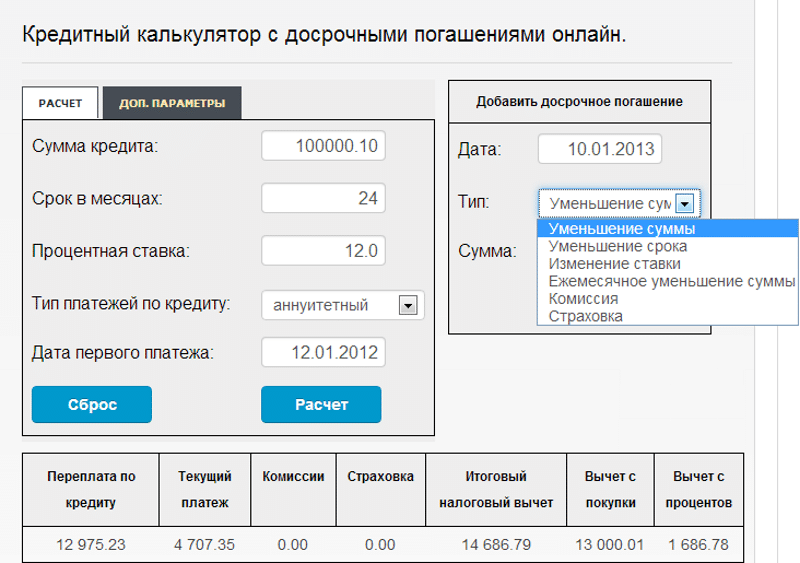Click the Дата field with 10.01.2013
This screenshot has height=563, width=800.
point(600,149)
